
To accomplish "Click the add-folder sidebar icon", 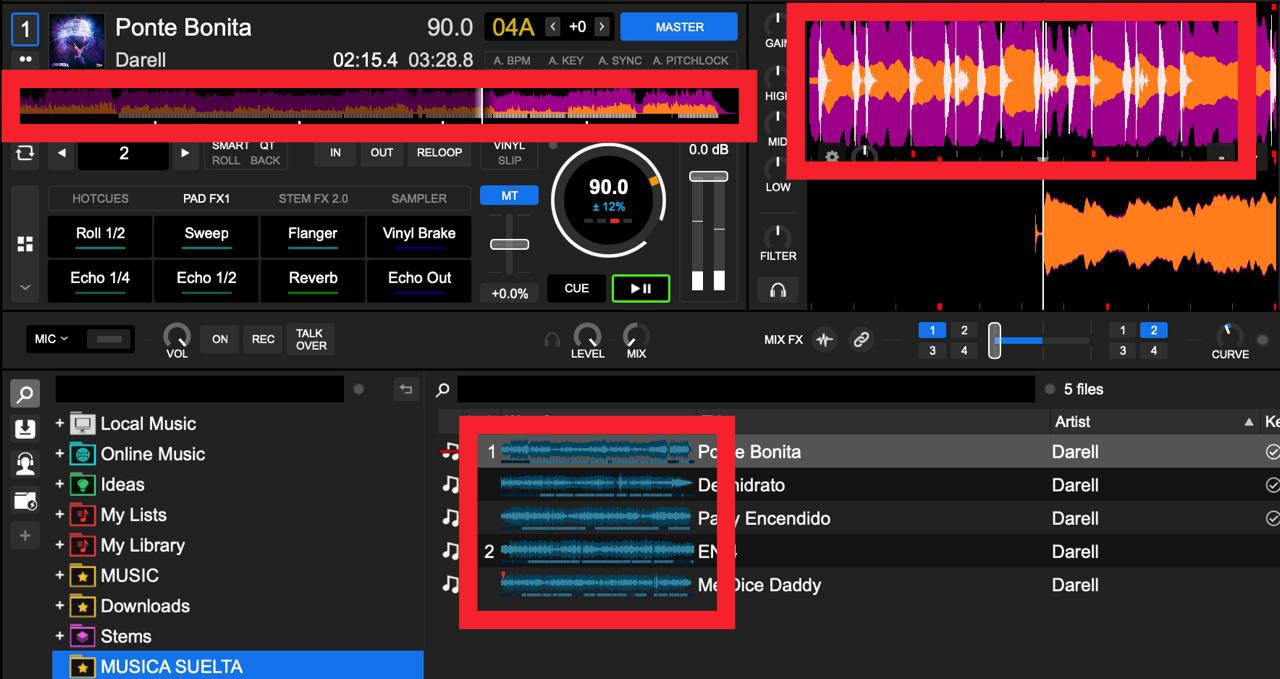I will pos(25,500).
